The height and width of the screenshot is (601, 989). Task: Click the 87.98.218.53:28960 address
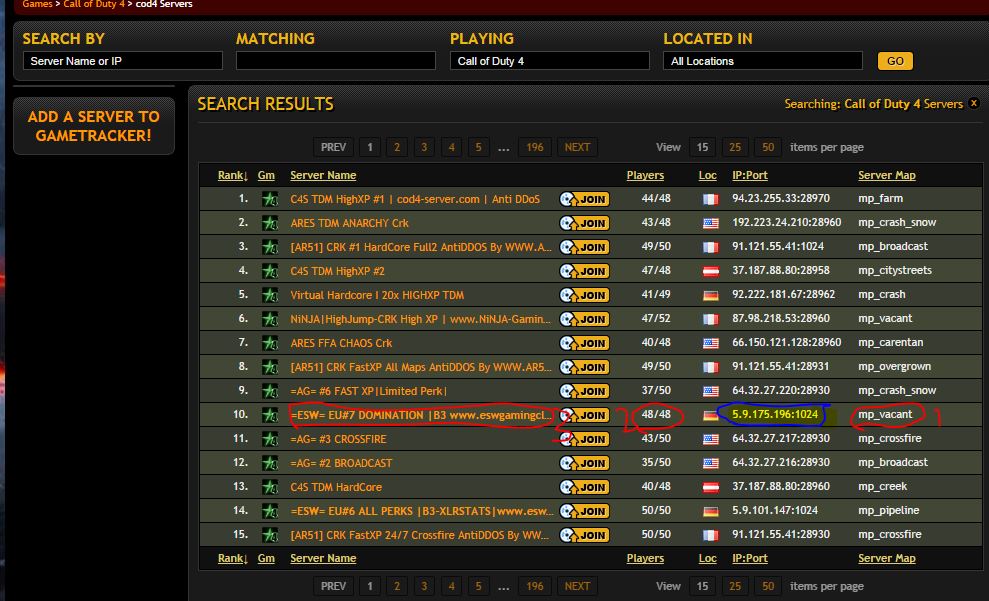(781, 318)
